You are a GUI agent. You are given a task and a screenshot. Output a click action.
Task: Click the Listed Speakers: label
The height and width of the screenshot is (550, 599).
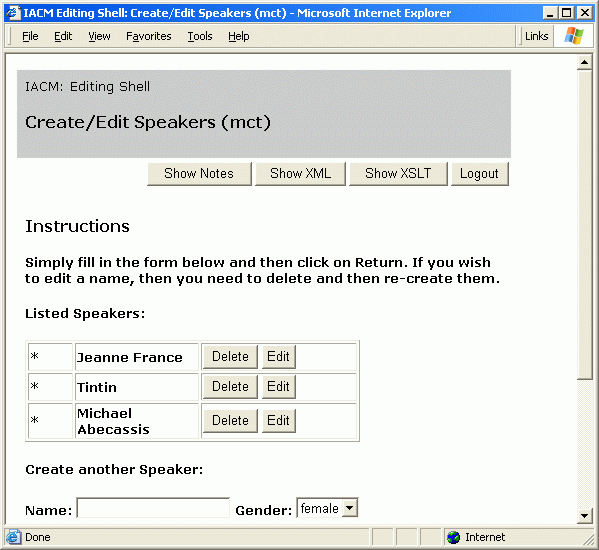(85, 314)
